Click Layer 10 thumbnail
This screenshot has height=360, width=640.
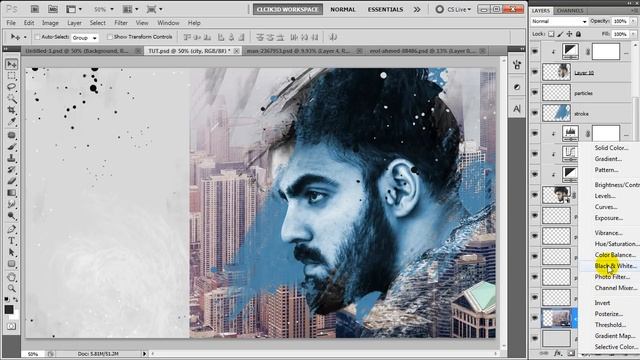(x=556, y=72)
